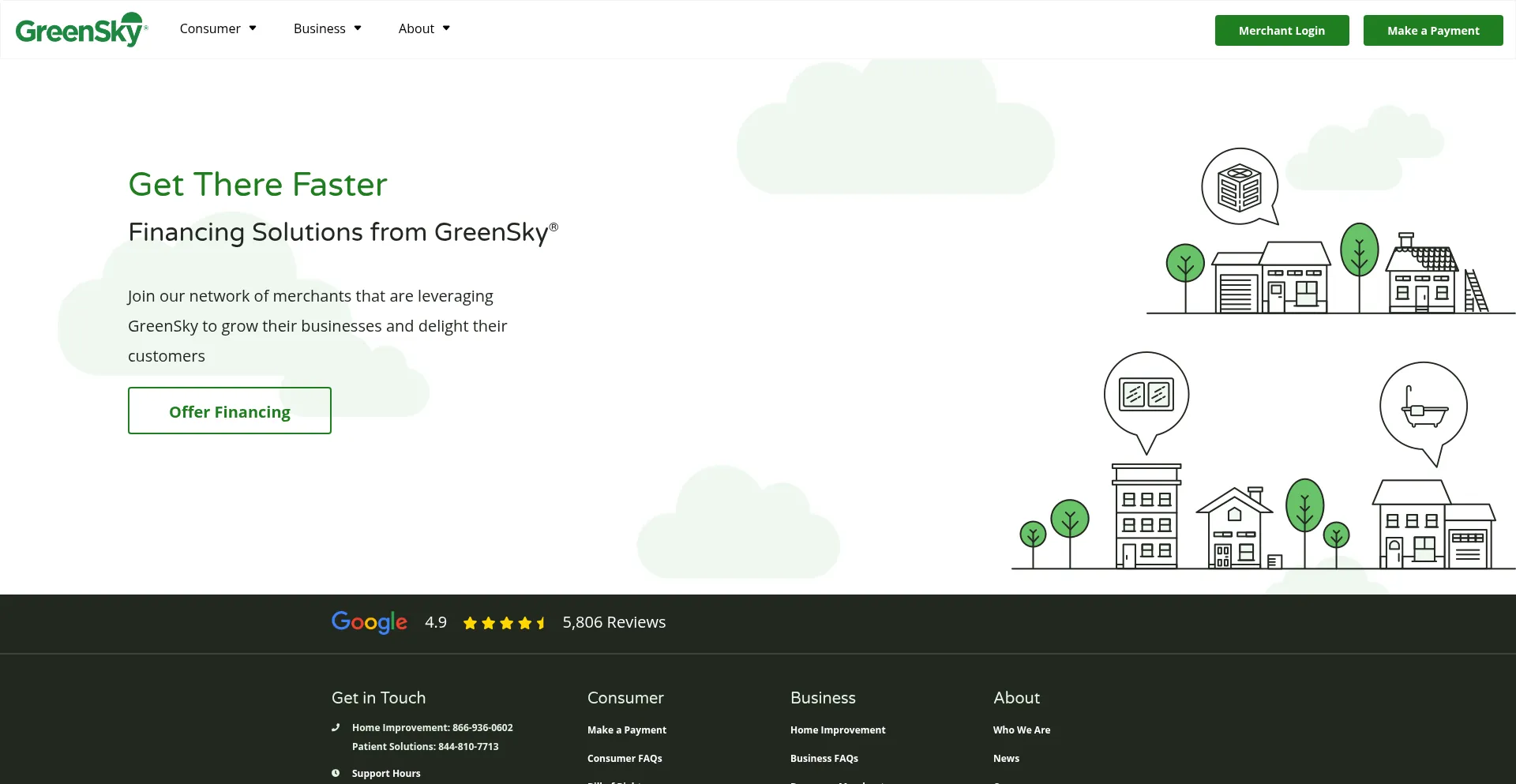Click the Offer Financing button
1516x784 pixels.
[230, 411]
